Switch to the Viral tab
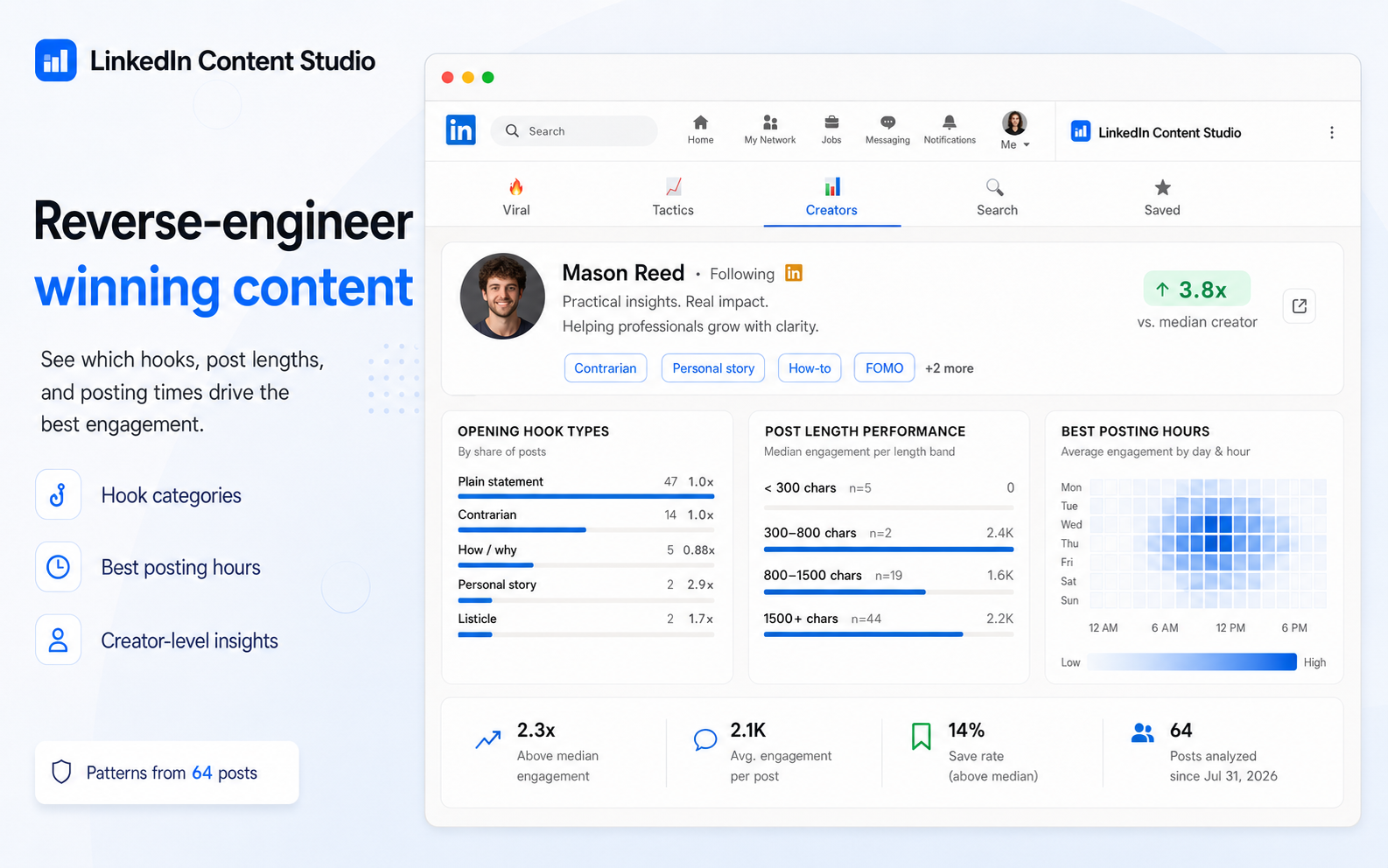Image resolution: width=1388 pixels, height=868 pixels. (x=516, y=197)
